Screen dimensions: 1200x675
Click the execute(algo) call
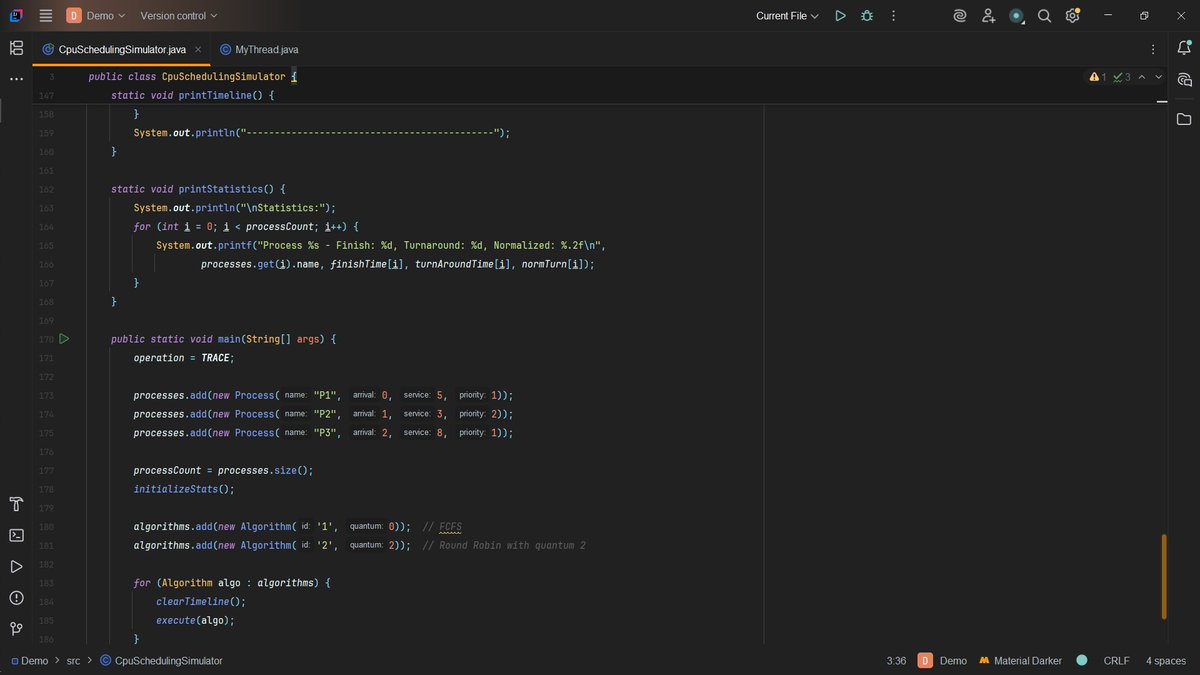194,620
